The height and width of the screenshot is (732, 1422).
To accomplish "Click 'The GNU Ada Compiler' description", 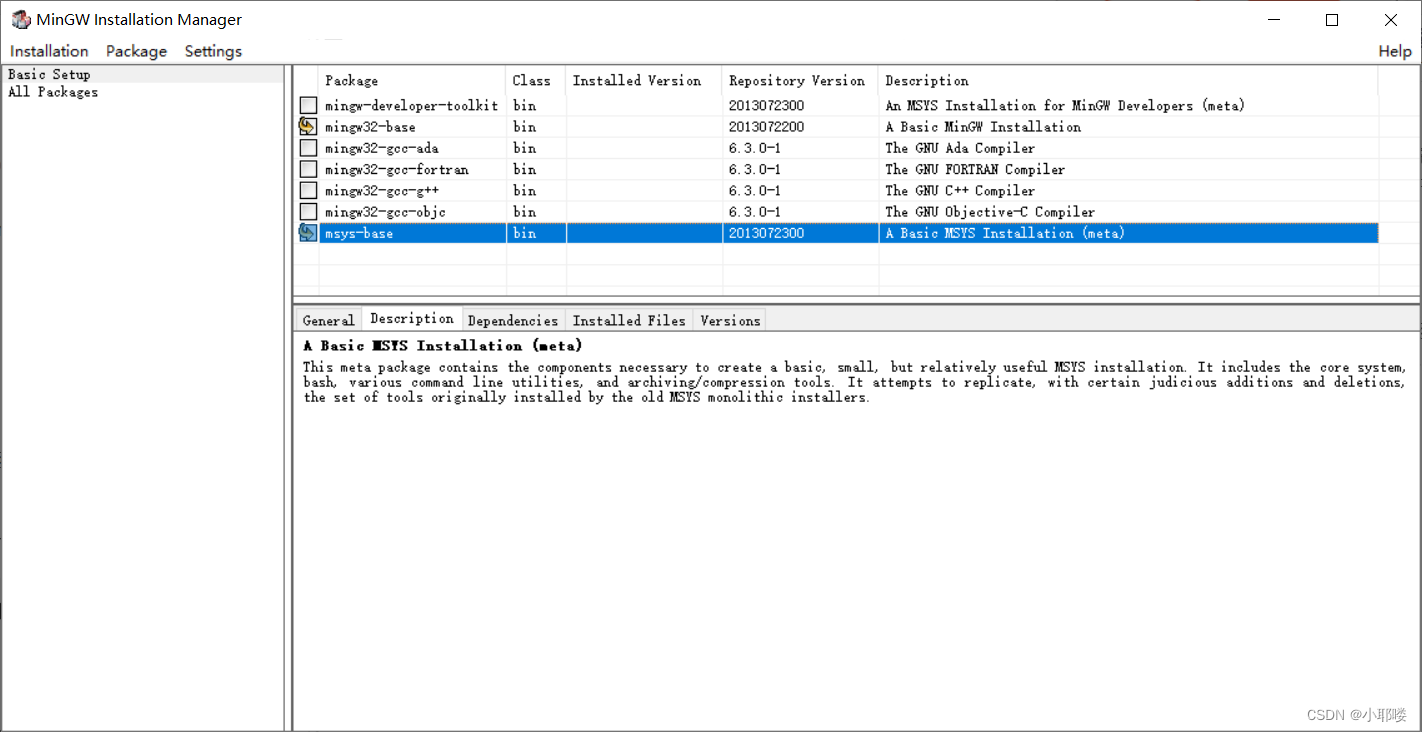I will 960,148.
